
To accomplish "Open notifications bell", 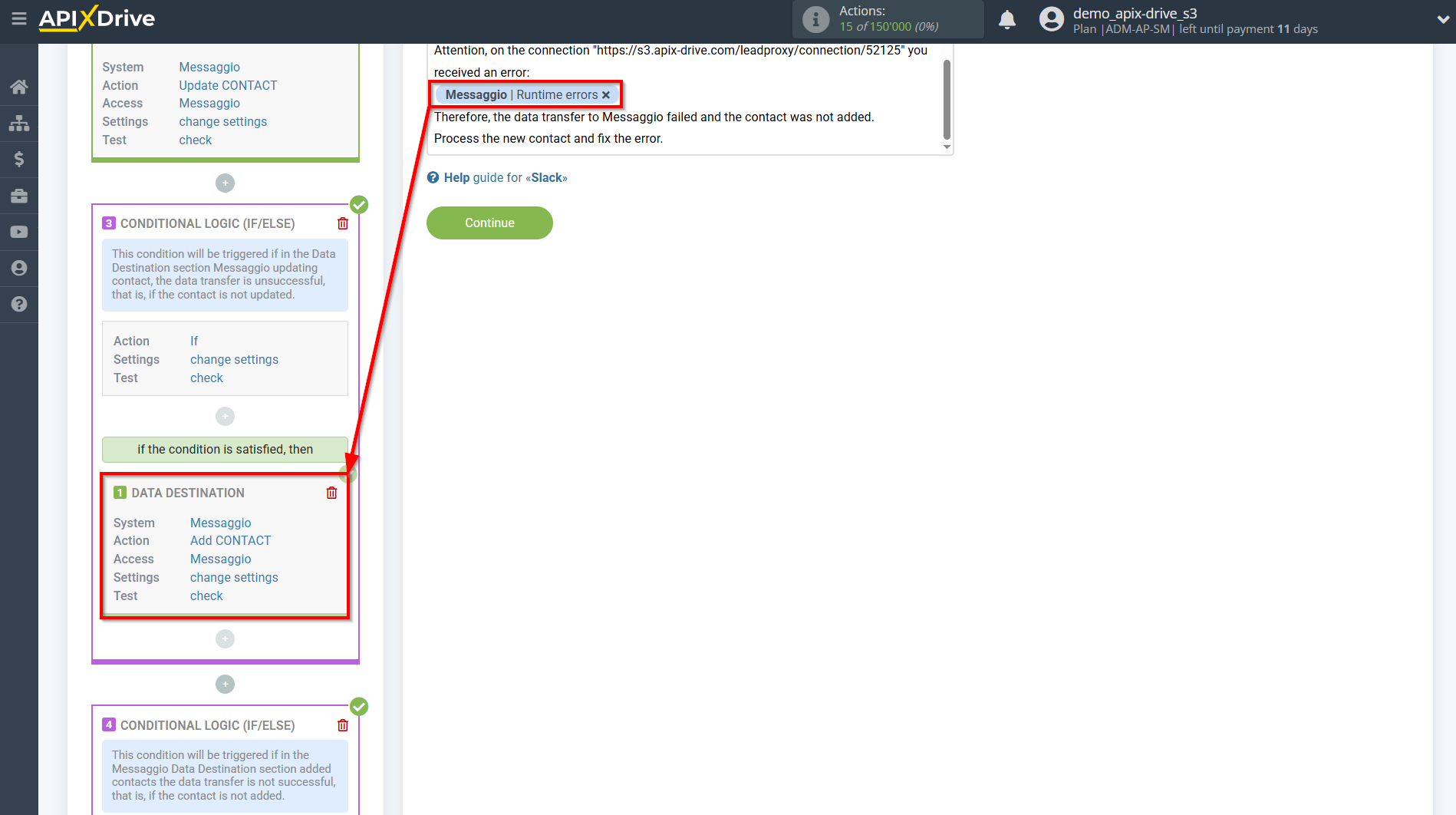I will (1007, 19).
